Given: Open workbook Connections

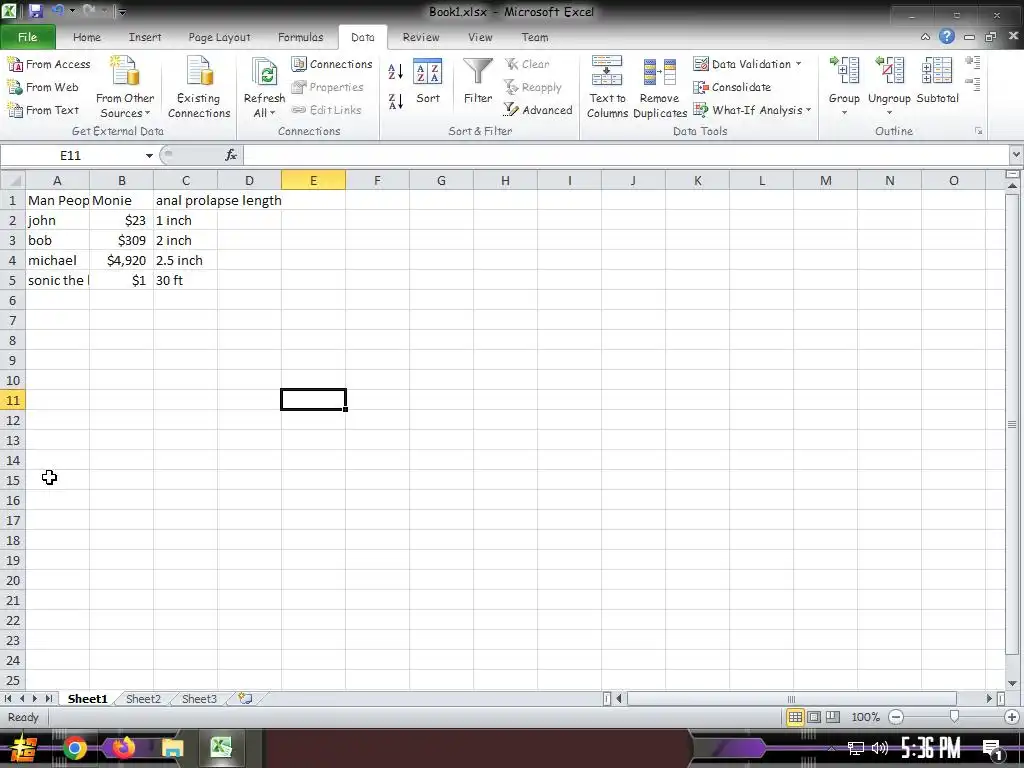Looking at the screenshot, I should click(332, 64).
